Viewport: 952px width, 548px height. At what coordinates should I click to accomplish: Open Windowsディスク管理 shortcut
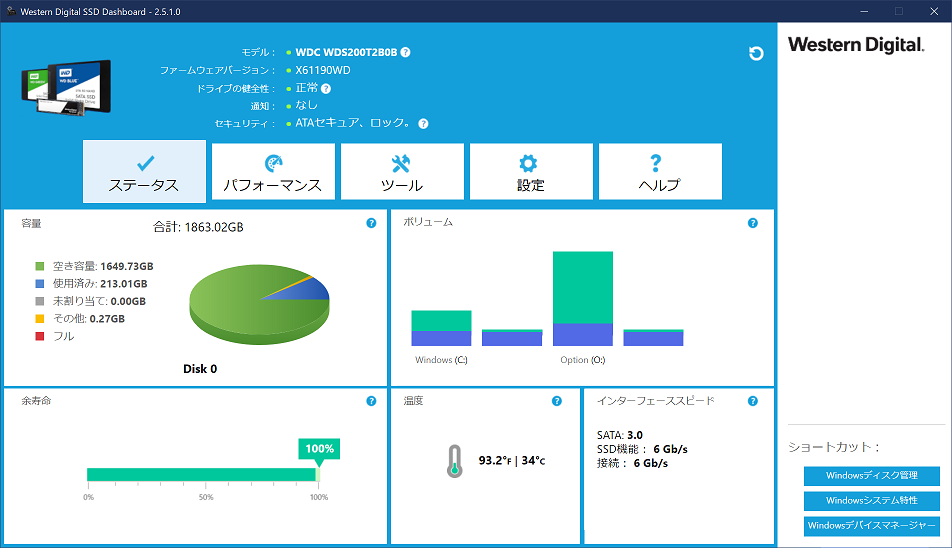[872, 476]
